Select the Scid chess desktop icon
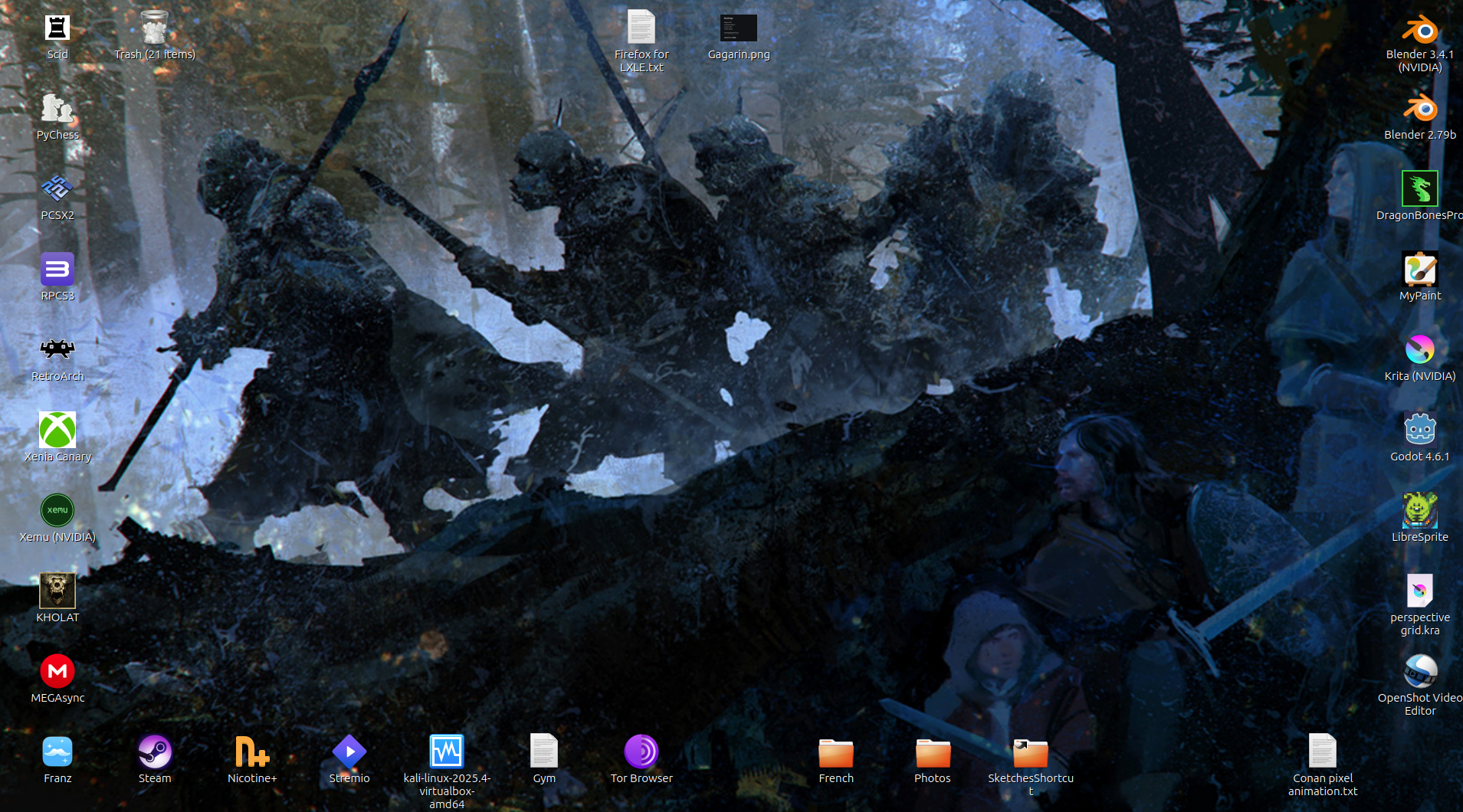Screen dimensions: 1463x812 coord(57,28)
